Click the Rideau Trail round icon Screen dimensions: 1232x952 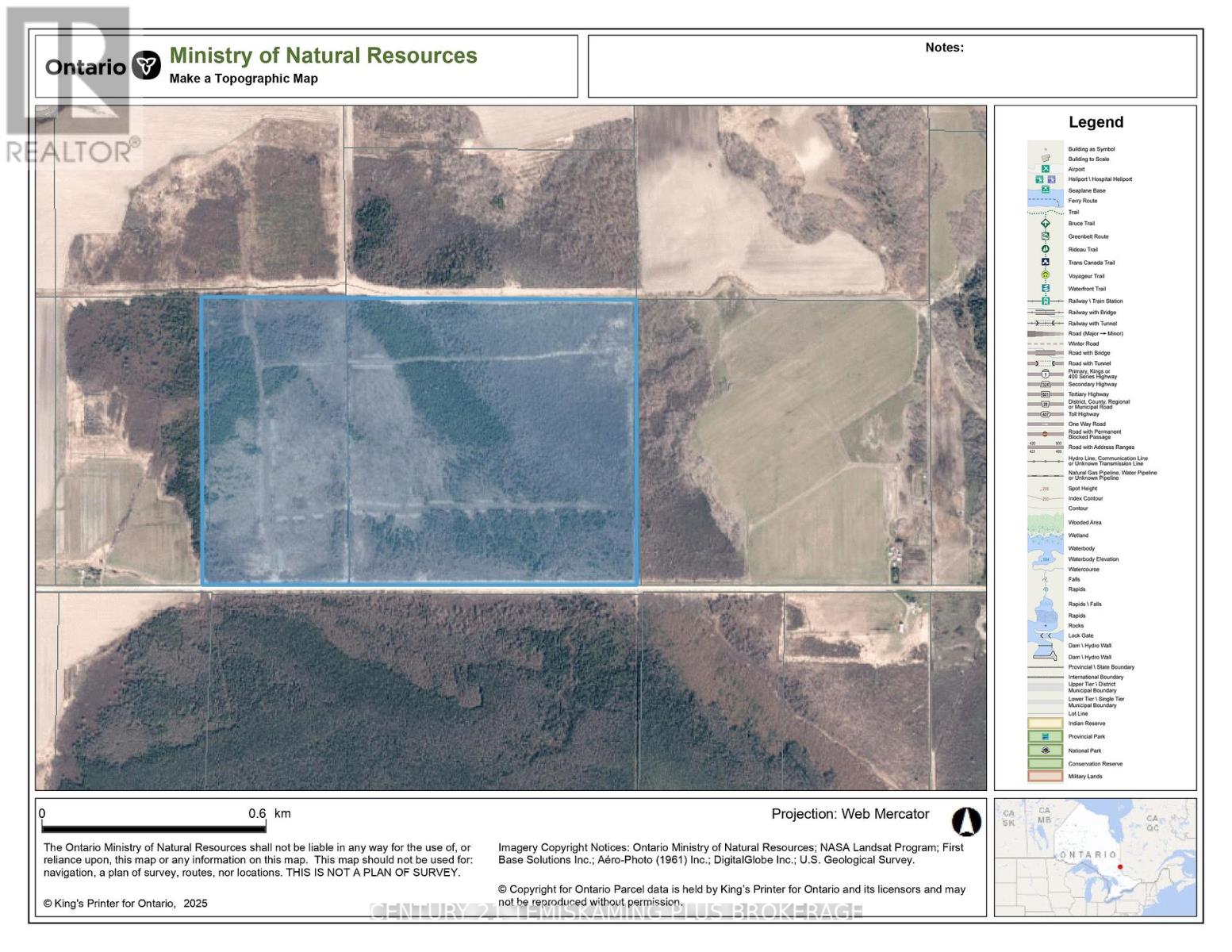pyautogui.click(x=1046, y=249)
